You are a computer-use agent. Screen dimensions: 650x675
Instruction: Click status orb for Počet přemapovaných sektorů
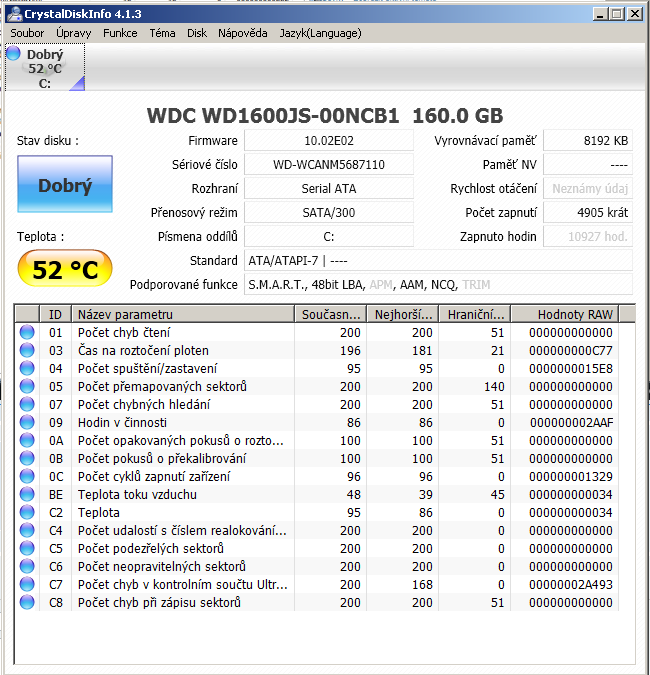pos(27,387)
